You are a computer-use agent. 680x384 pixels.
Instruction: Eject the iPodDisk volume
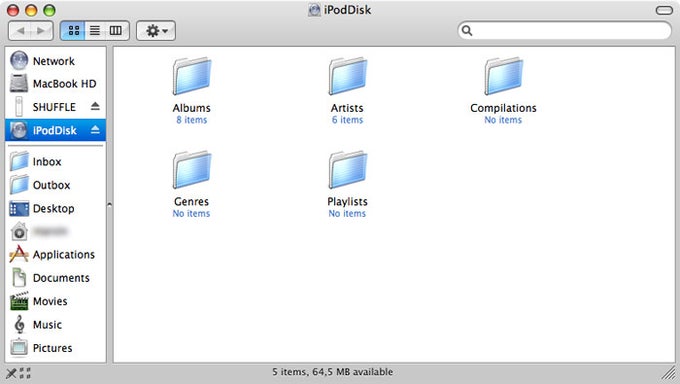point(95,130)
